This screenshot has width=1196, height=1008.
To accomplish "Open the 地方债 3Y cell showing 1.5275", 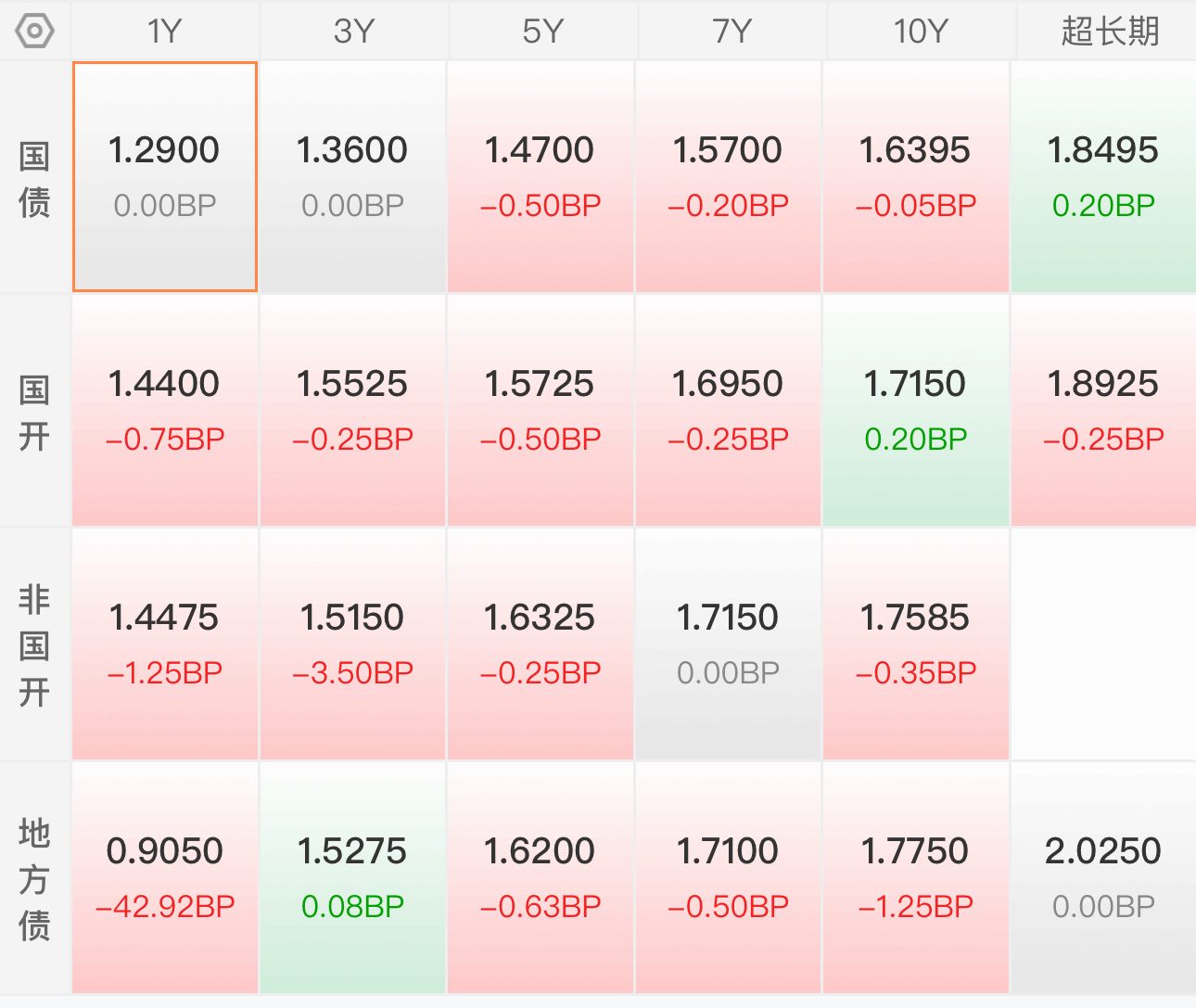I will (352, 878).
